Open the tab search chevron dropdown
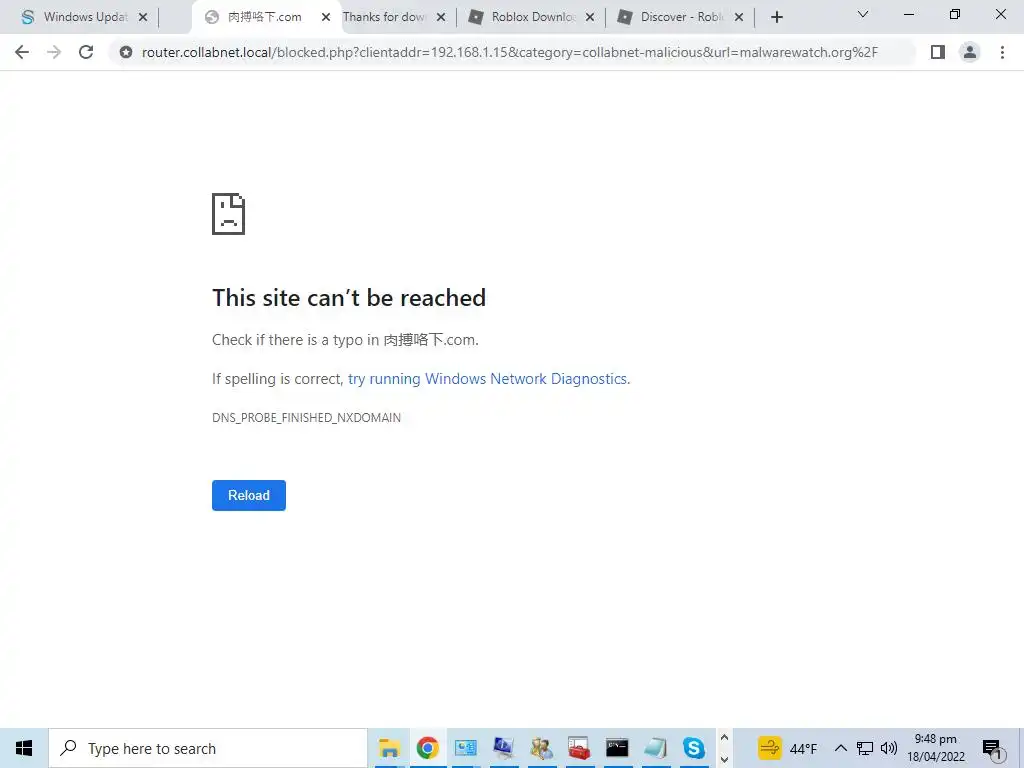The height and width of the screenshot is (768, 1024). pos(863,14)
